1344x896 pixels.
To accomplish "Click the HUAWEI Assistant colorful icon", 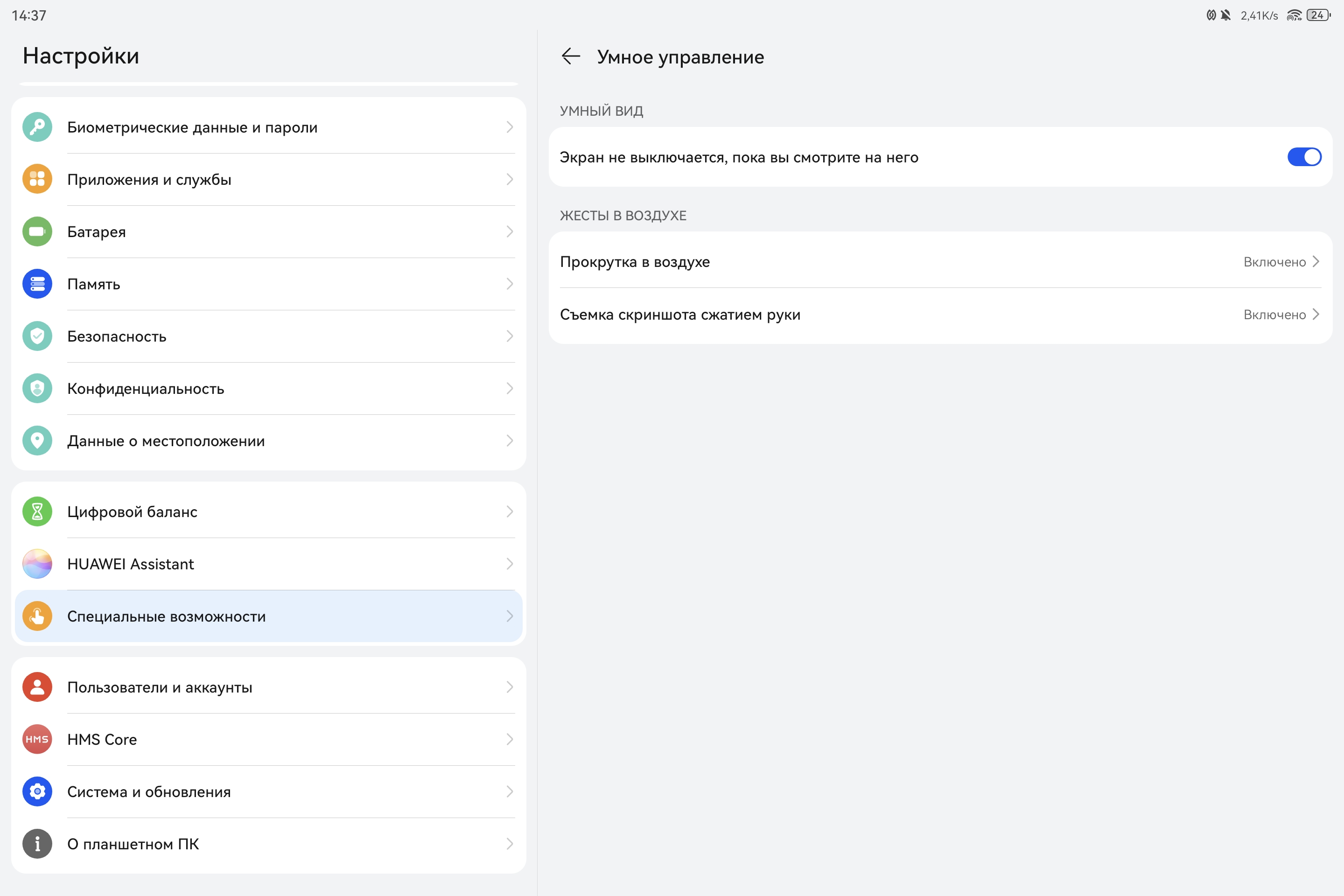I will [37, 564].
